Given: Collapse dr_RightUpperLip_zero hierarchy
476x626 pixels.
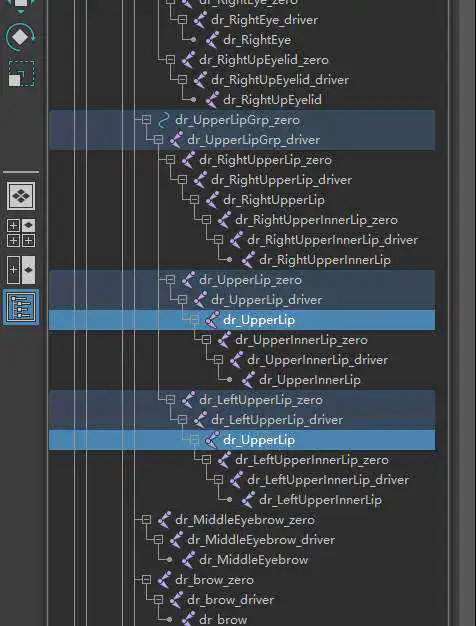Looking at the screenshot, I should tap(171, 160).
